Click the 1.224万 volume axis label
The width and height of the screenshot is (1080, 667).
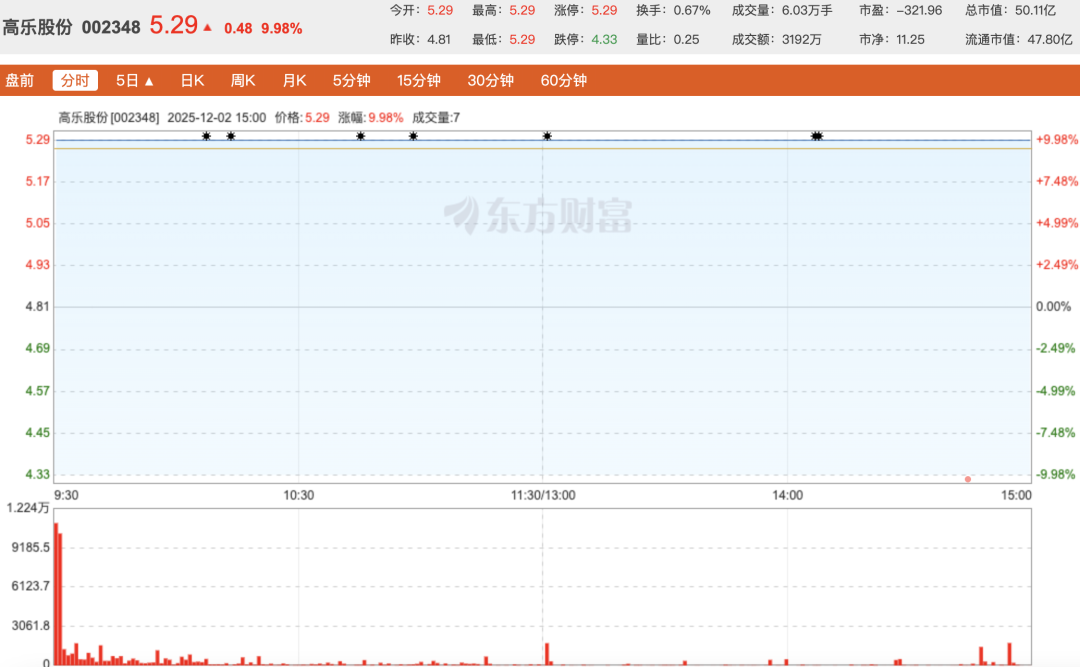point(28,509)
